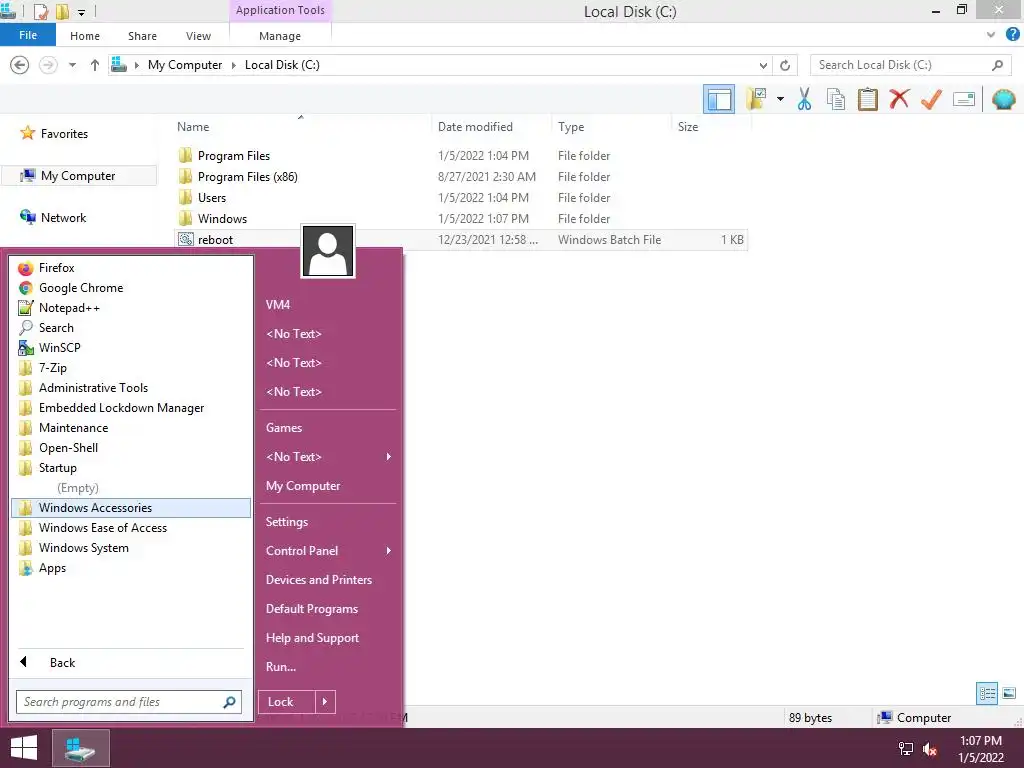
Task: Open the Share ribbon tab
Action: pos(142,36)
